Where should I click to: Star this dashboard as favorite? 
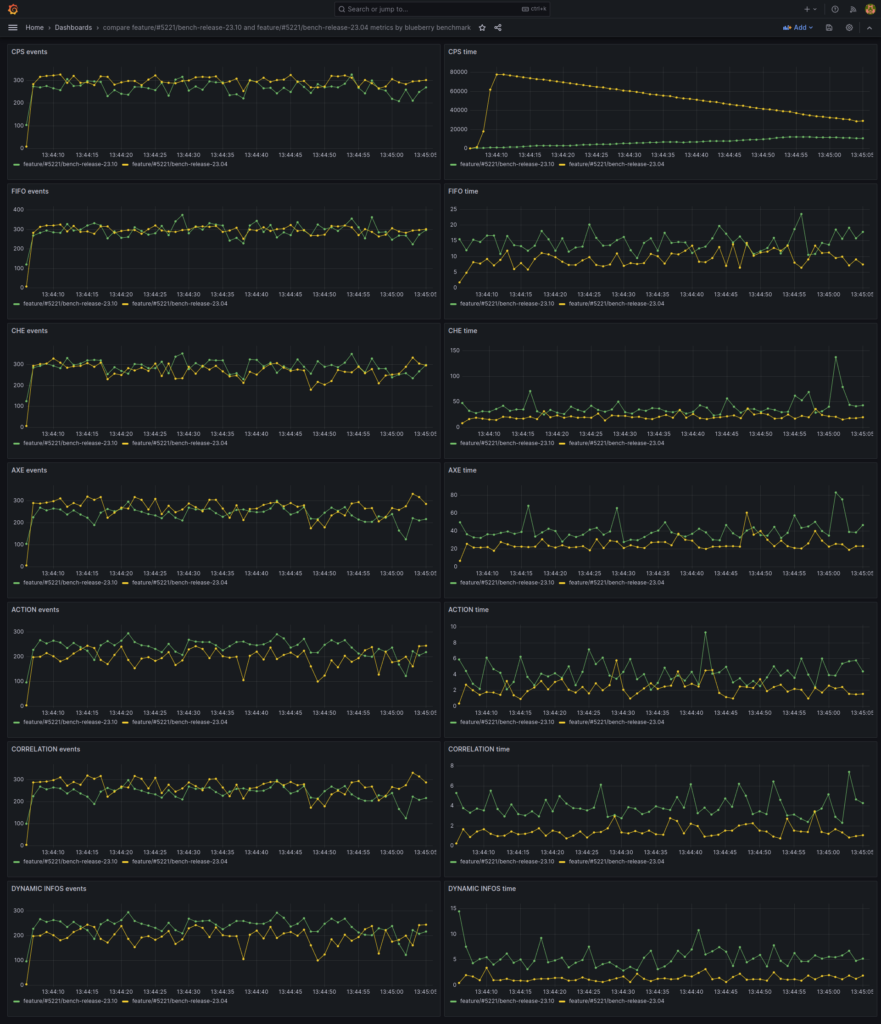pos(482,27)
